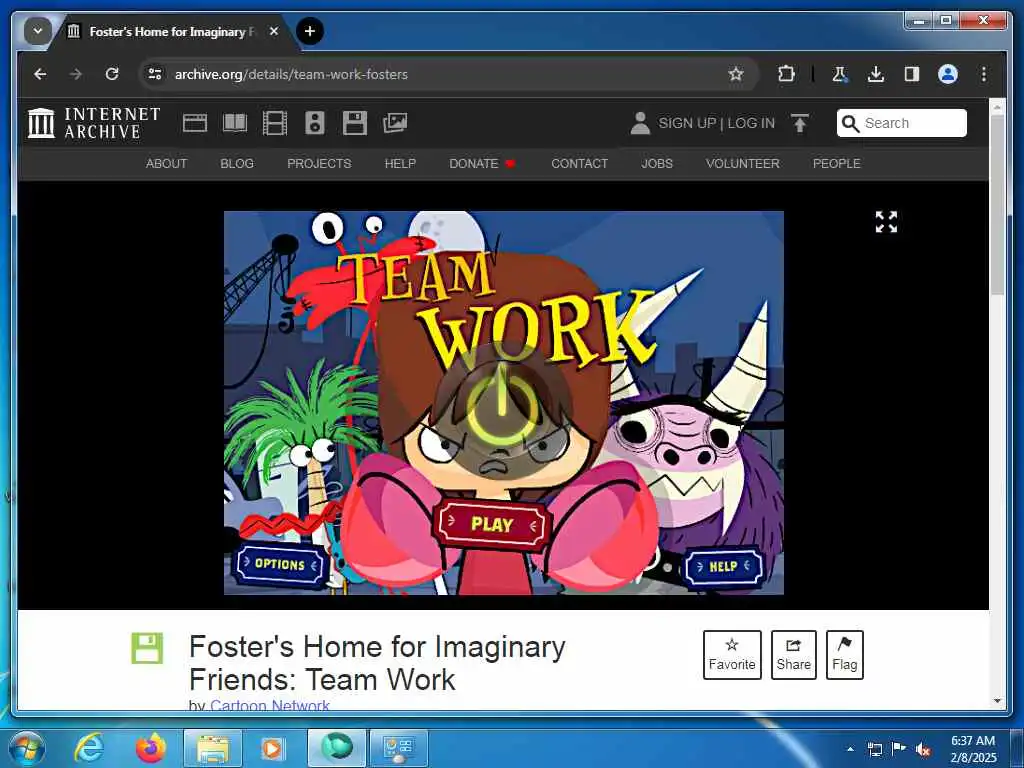Screen dimensions: 1024x768
Task: Click the game's PLAY button
Action: tap(492, 524)
